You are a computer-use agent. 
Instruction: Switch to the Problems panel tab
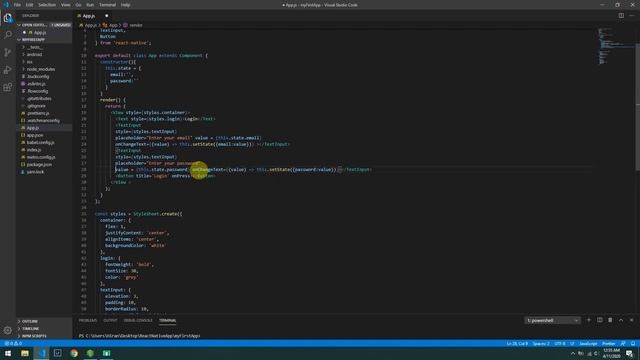coord(88,320)
